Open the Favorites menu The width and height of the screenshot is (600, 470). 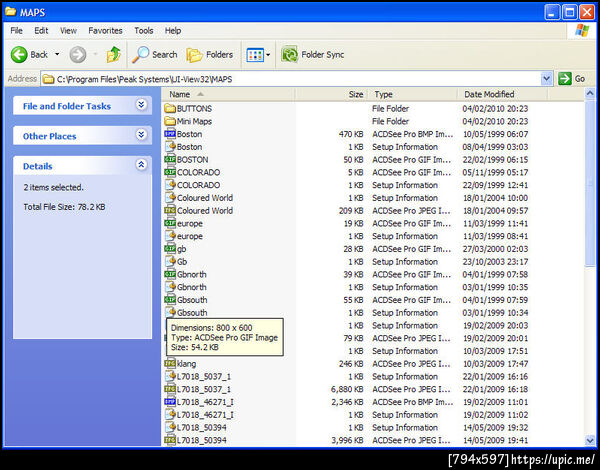tap(105, 31)
